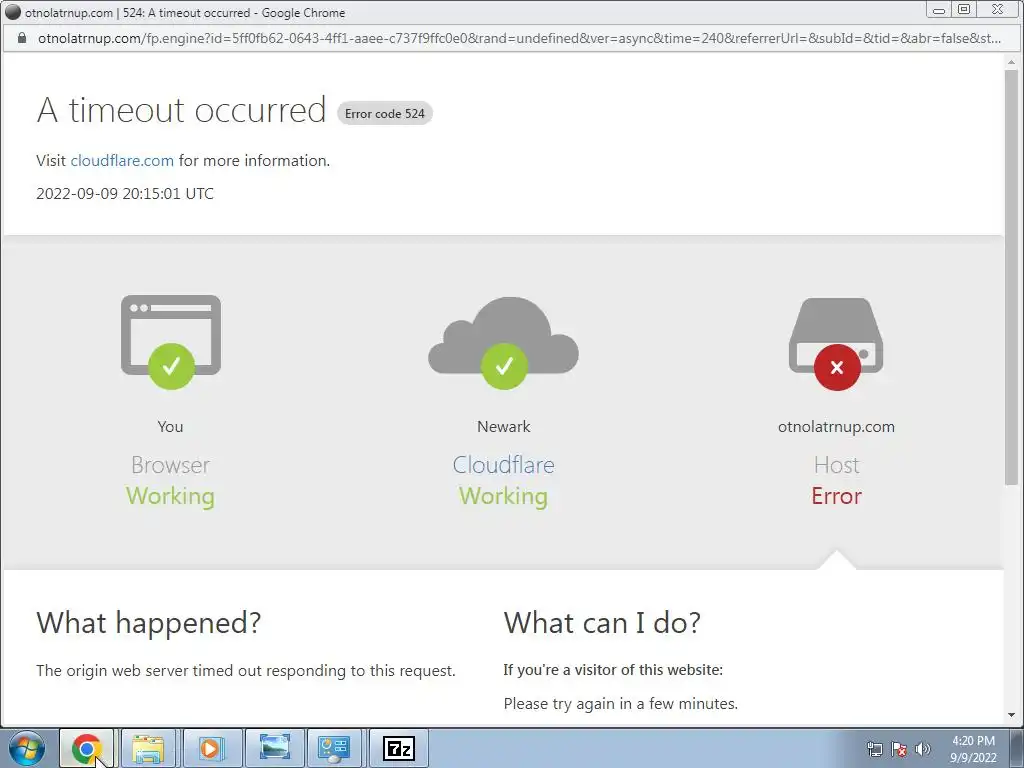
Task: Click the 'A timeout occurred' heading
Action: pos(182,109)
